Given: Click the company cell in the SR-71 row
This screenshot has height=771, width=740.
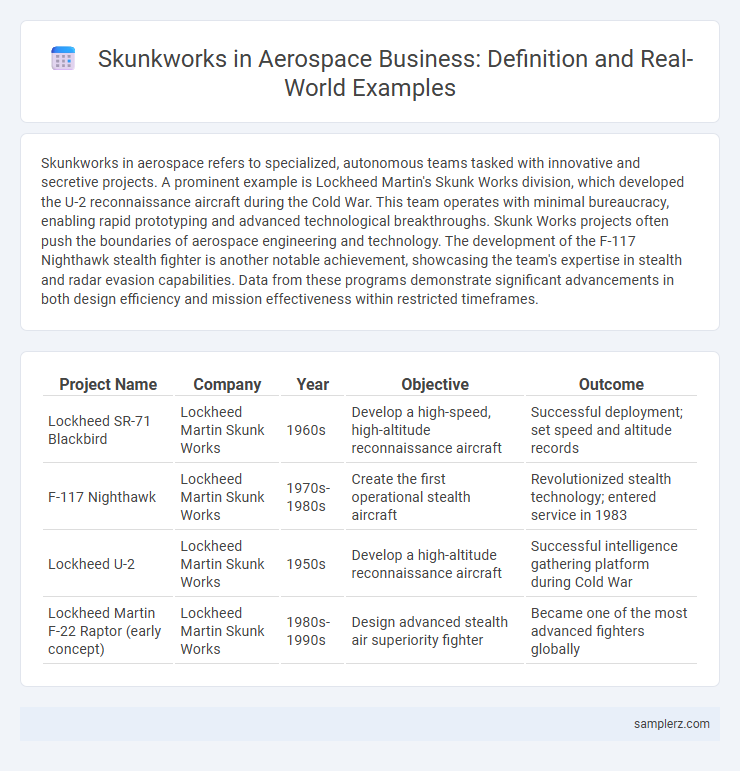Looking at the screenshot, I should (227, 430).
